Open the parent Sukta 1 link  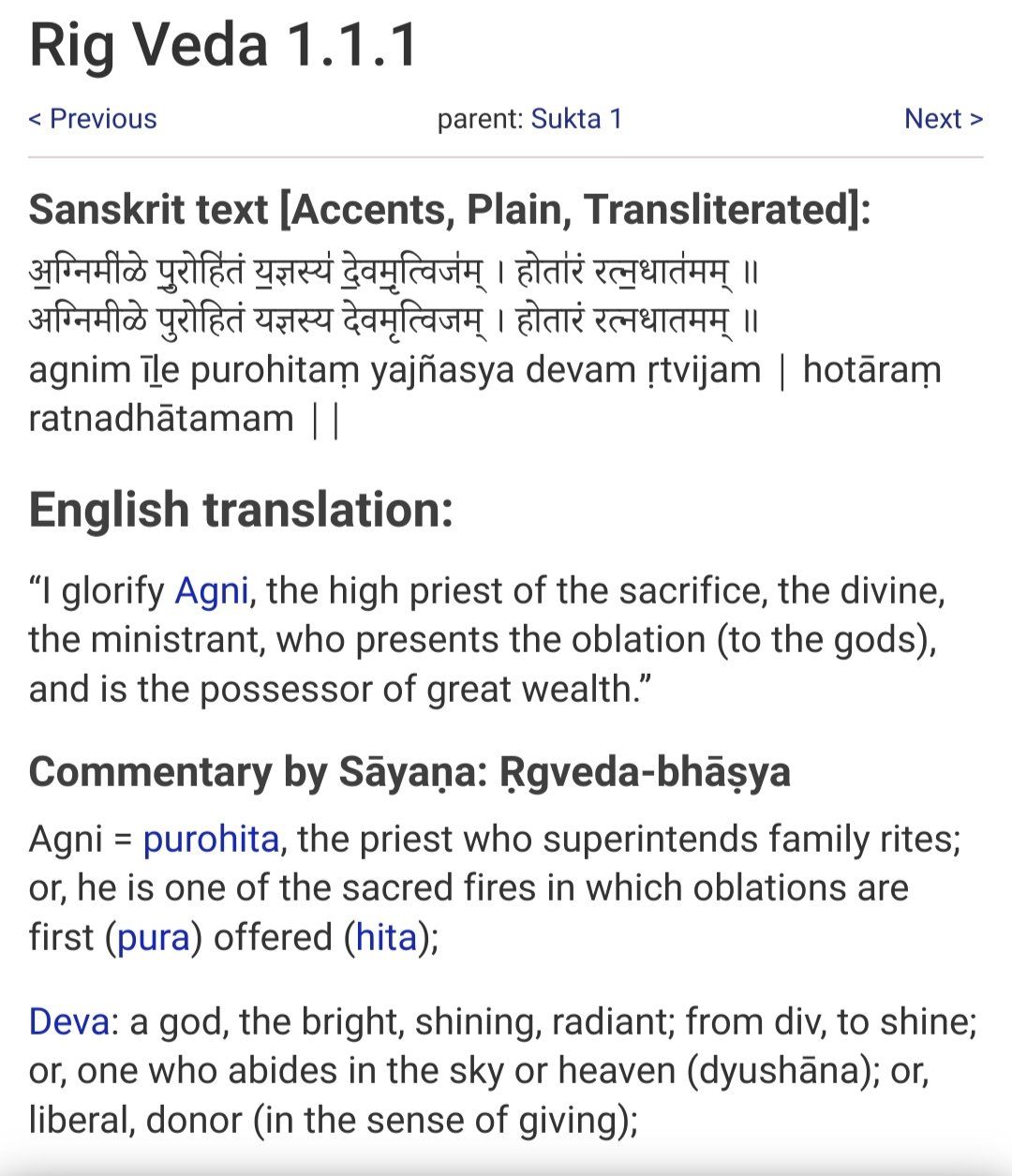pos(576,119)
